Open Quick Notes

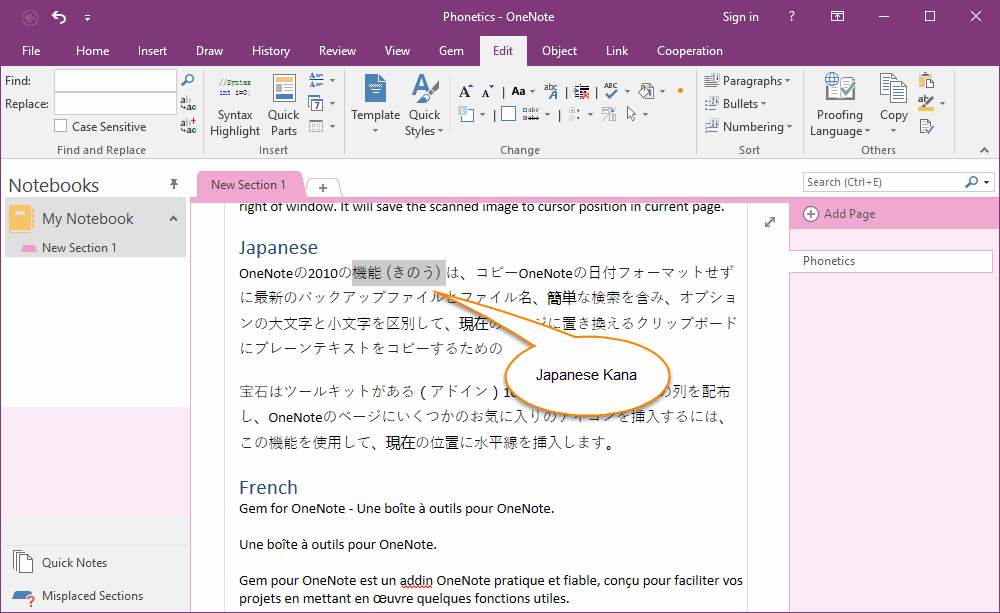point(59,563)
